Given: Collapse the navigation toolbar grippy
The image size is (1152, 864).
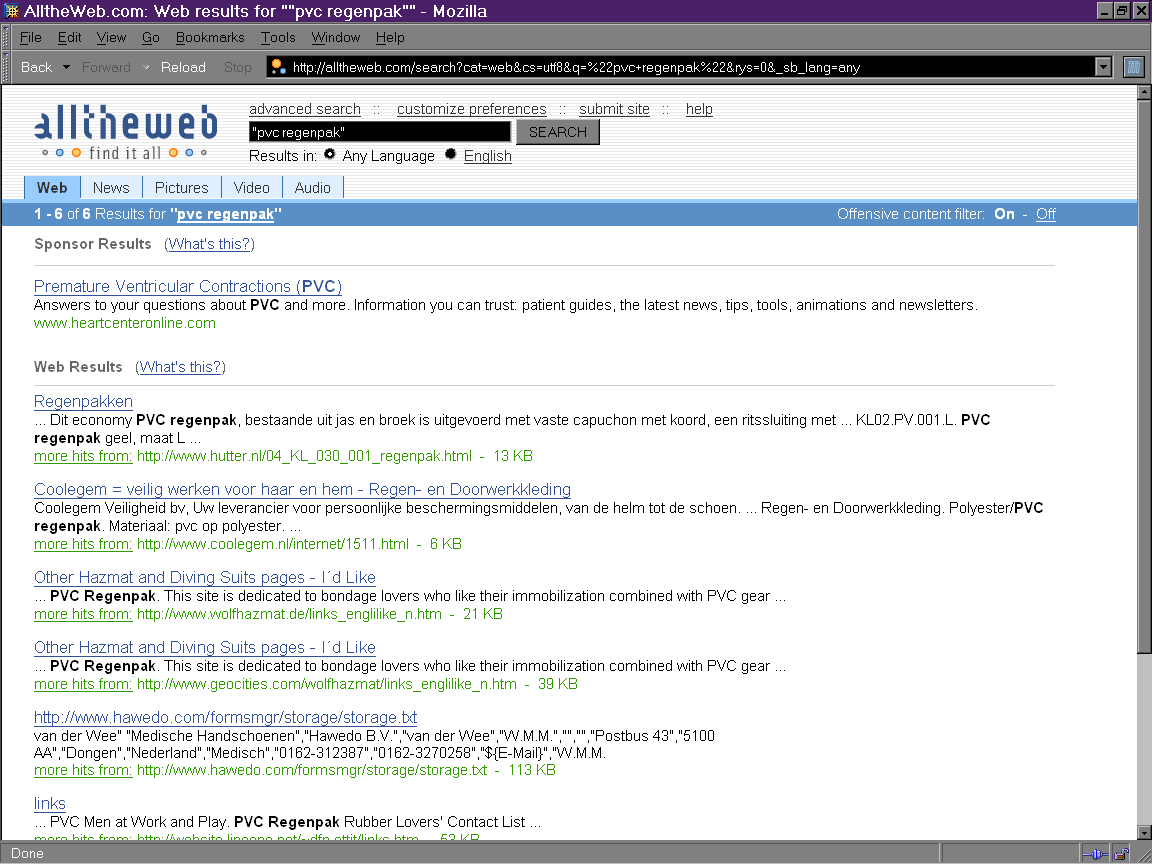Looking at the screenshot, I should coord(7,67).
